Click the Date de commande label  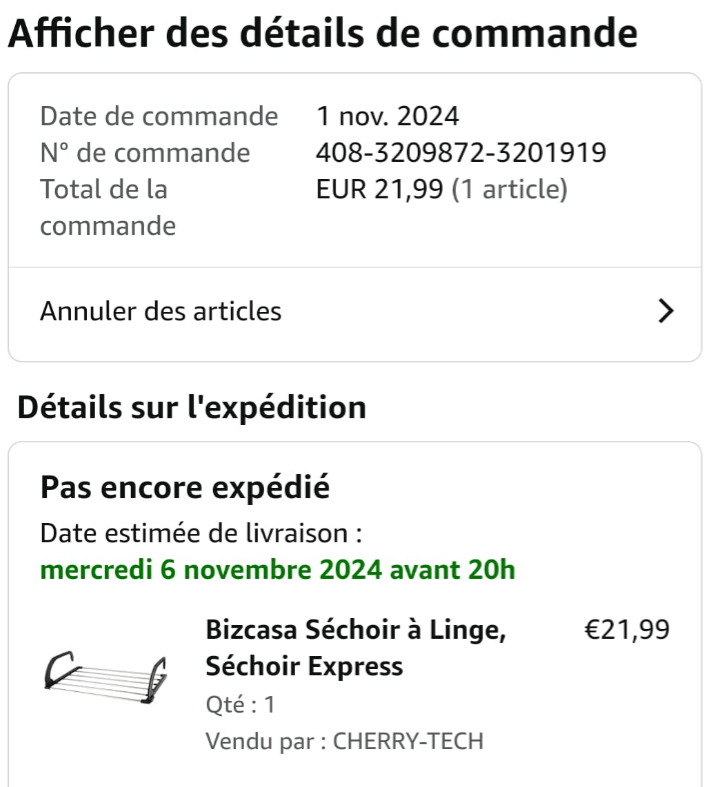click(x=159, y=117)
